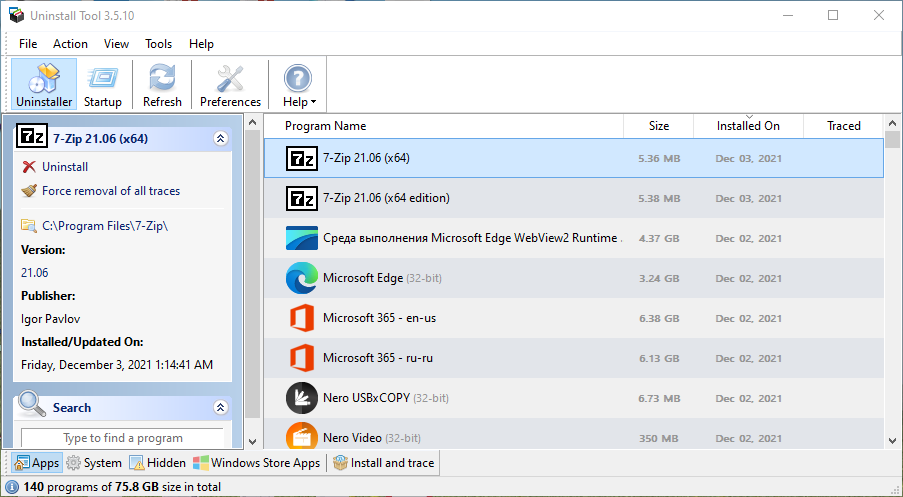Sort by the Size column header

658,126
